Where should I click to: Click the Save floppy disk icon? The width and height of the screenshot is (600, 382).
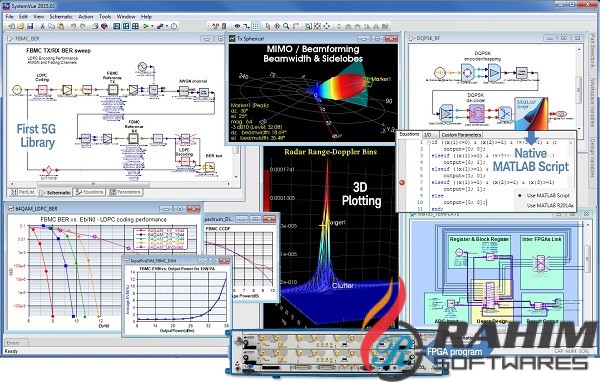(30, 26)
